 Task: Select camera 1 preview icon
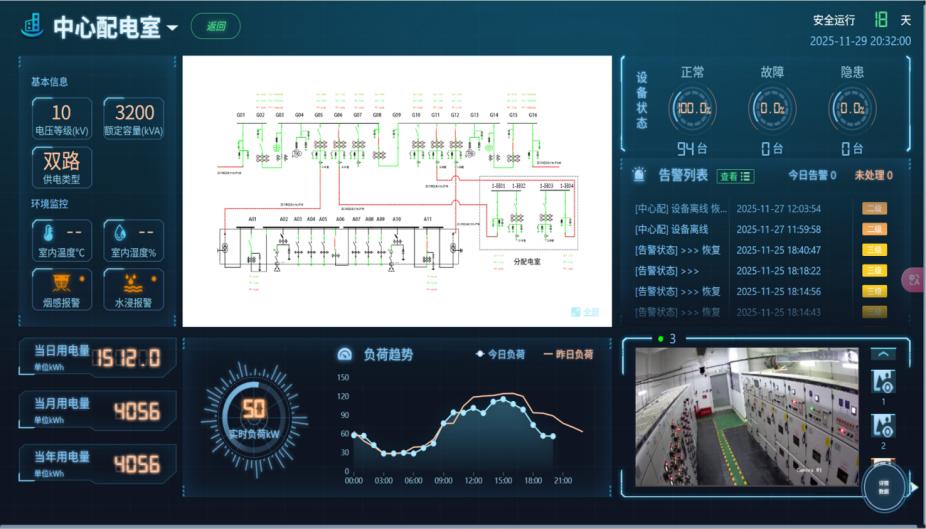[883, 381]
